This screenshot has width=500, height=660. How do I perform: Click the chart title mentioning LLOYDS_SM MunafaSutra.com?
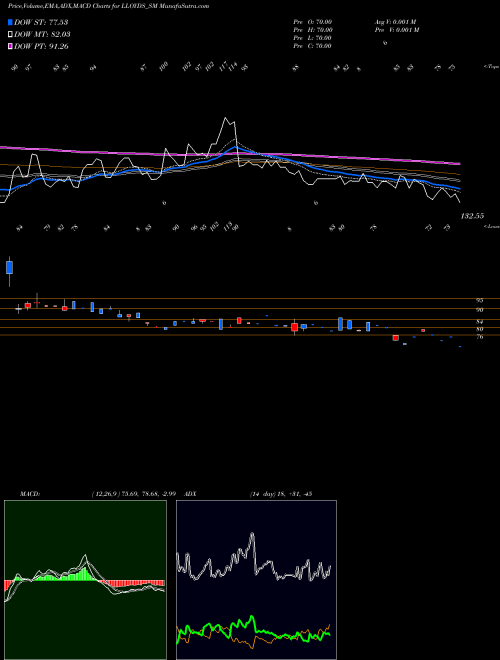tap(109, 6)
